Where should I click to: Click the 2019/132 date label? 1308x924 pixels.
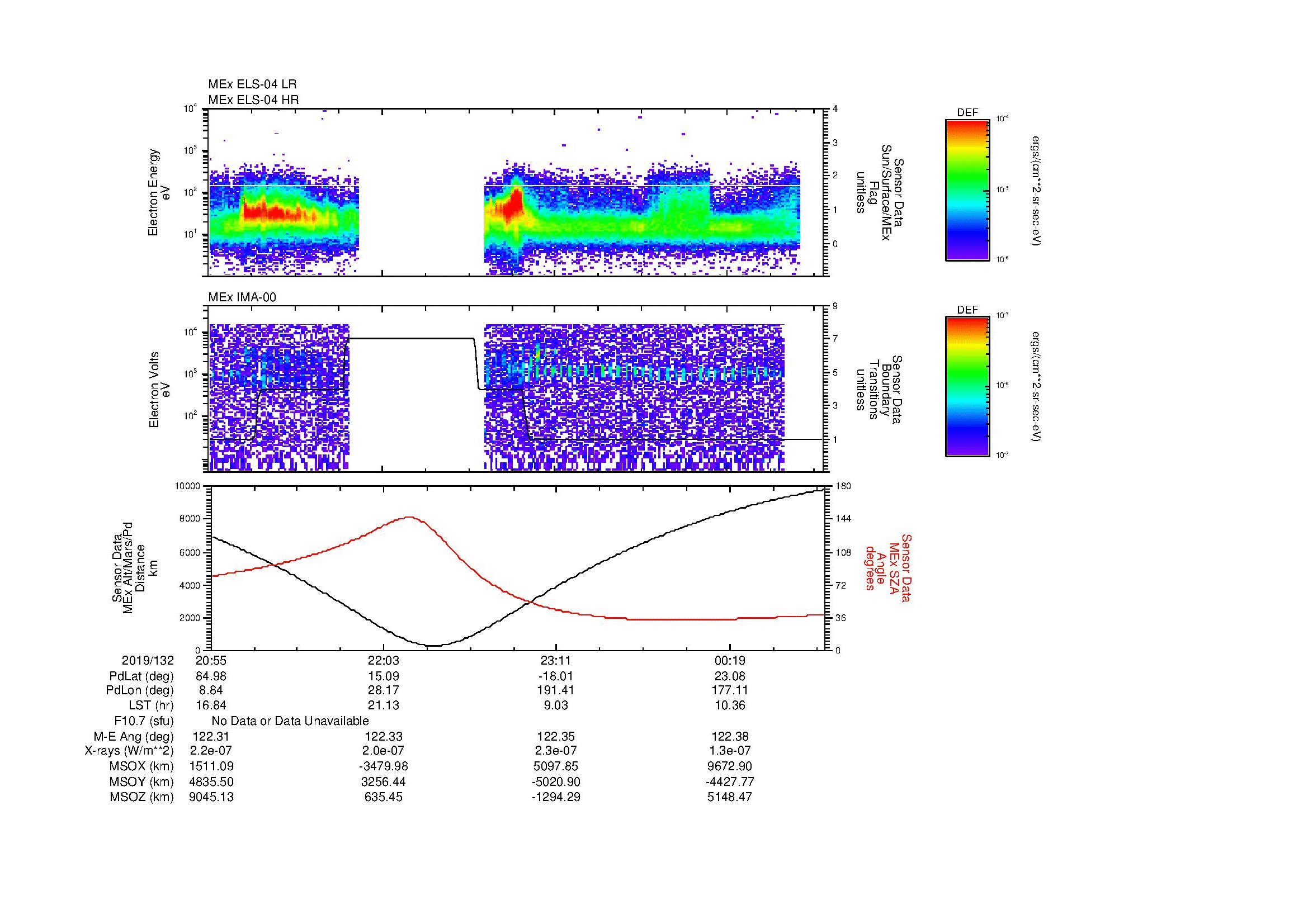click(148, 661)
